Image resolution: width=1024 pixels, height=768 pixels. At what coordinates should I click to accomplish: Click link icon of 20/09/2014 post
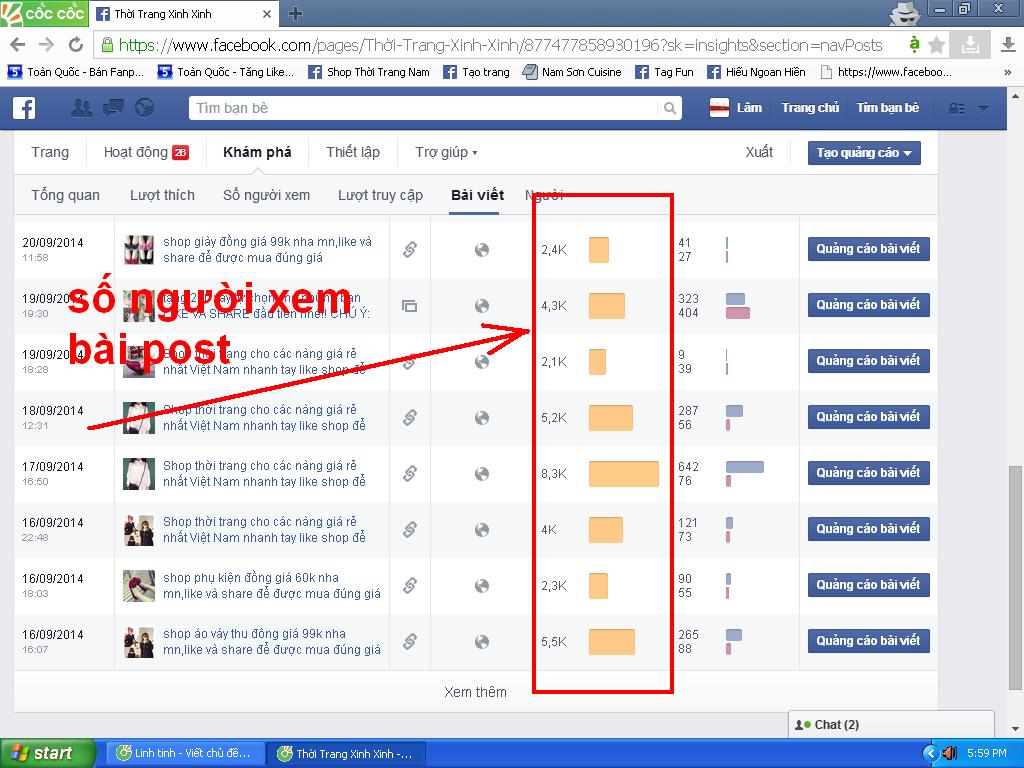tap(410, 249)
